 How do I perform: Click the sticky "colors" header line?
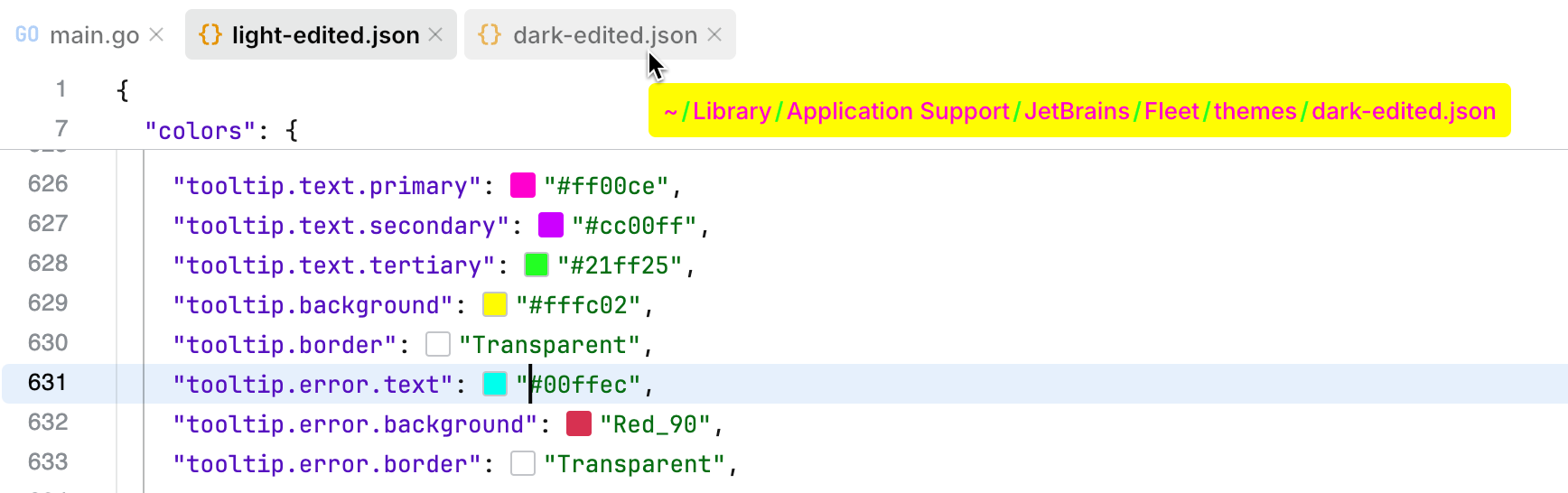coord(221,131)
